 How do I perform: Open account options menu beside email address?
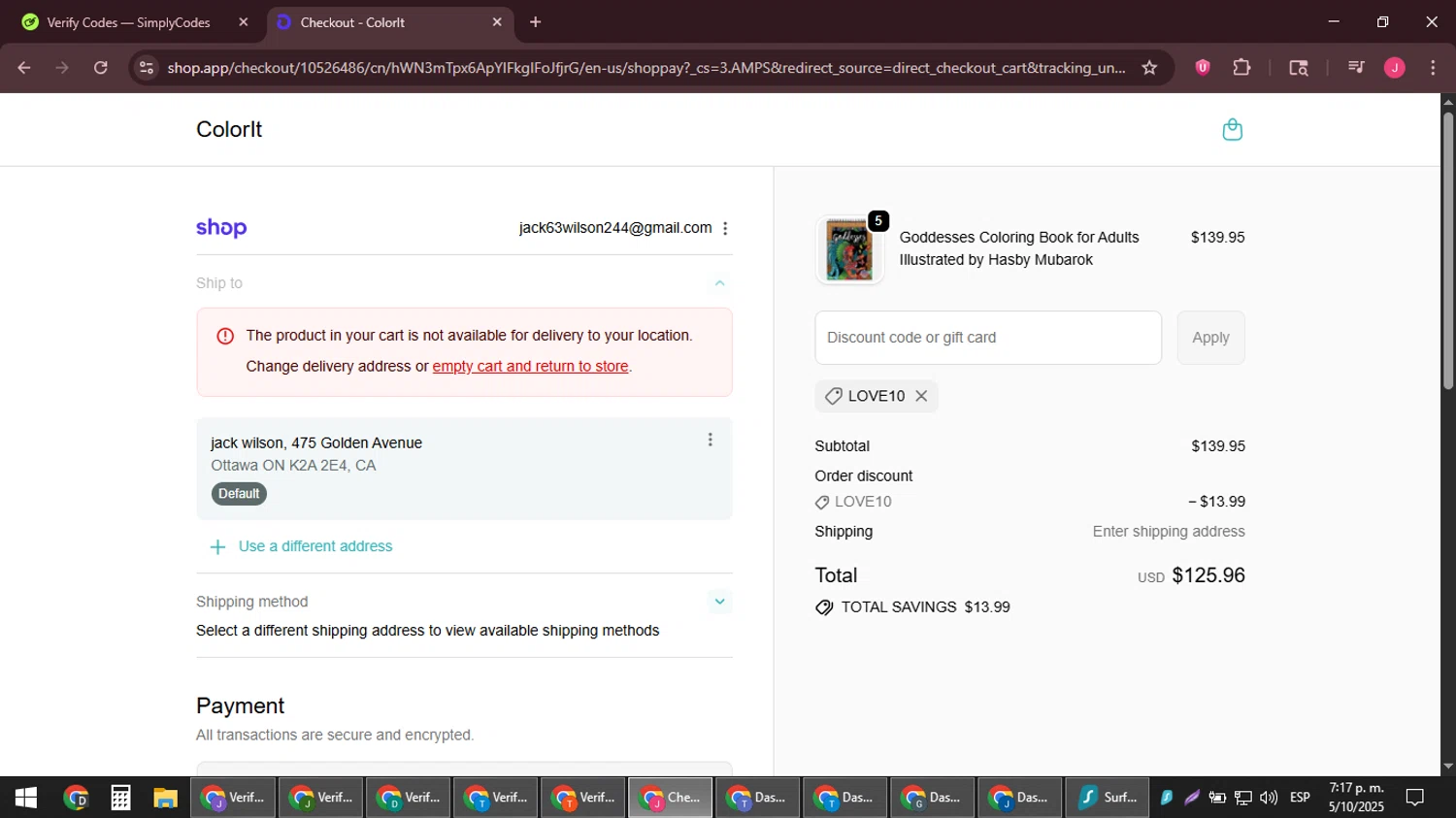click(725, 228)
